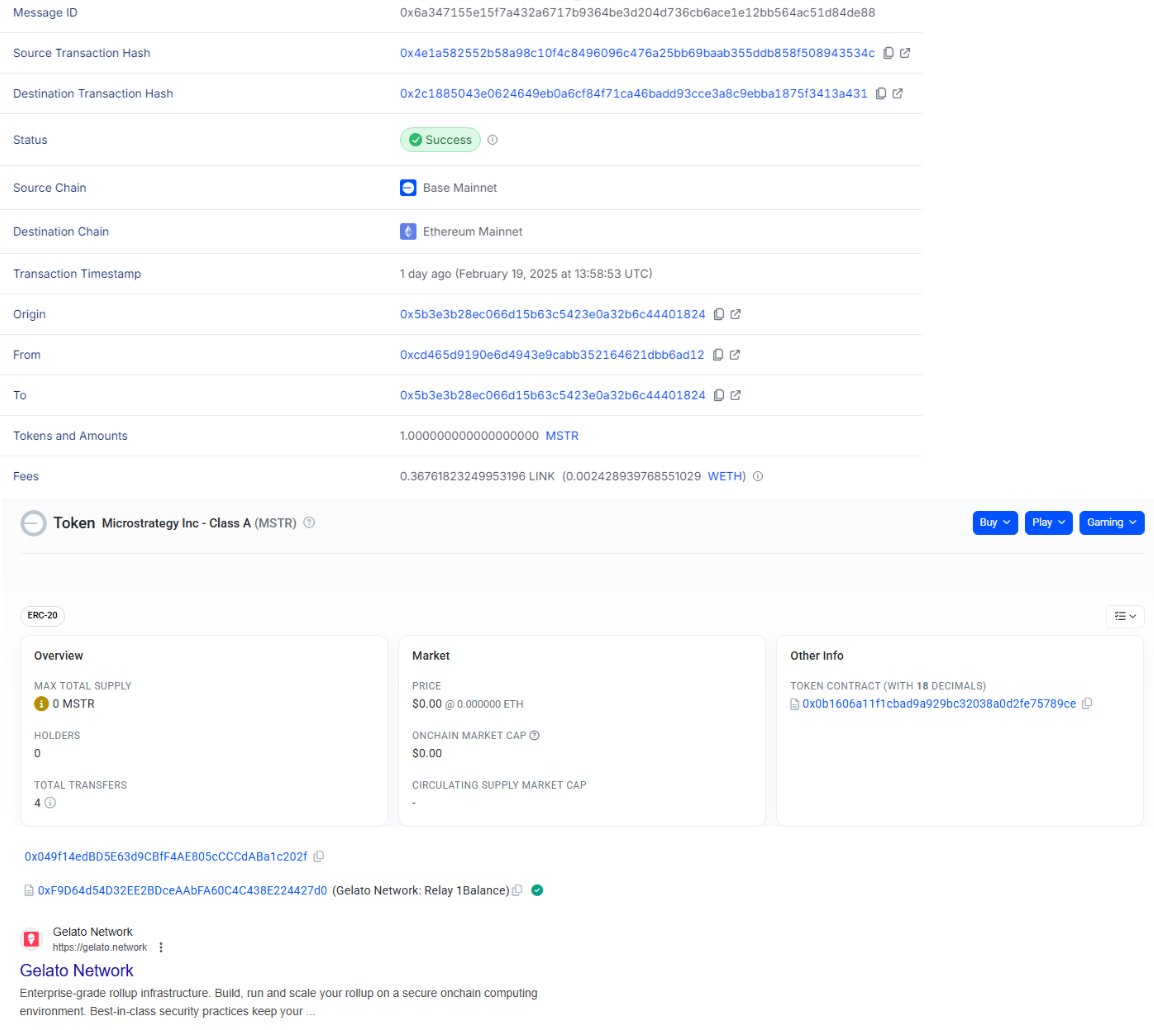The width and height of the screenshot is (1154, 1030).
Task: Copy the Origin address
Action: tap(719, 314)
